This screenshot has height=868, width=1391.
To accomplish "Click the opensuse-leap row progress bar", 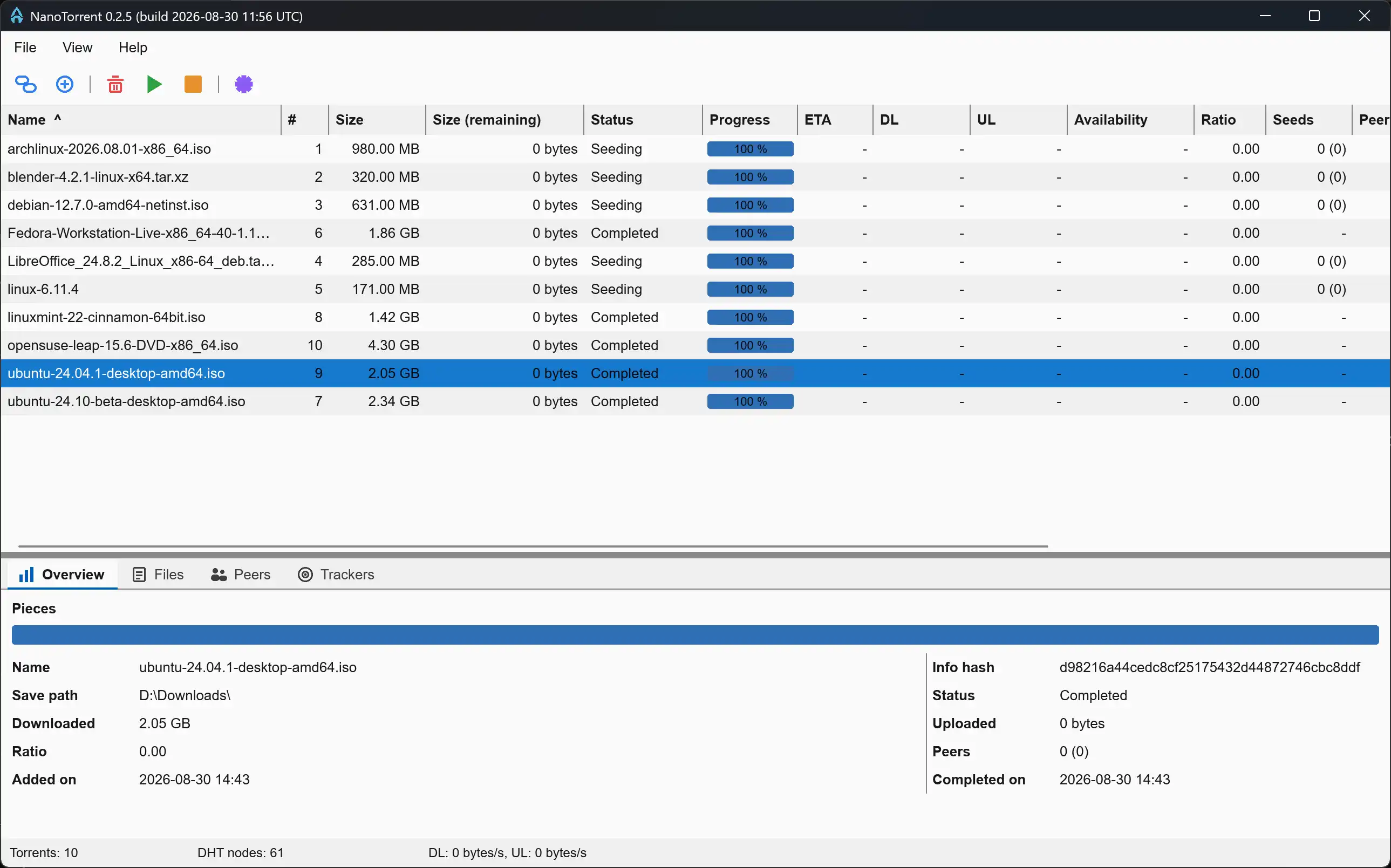I will [751, 346].
